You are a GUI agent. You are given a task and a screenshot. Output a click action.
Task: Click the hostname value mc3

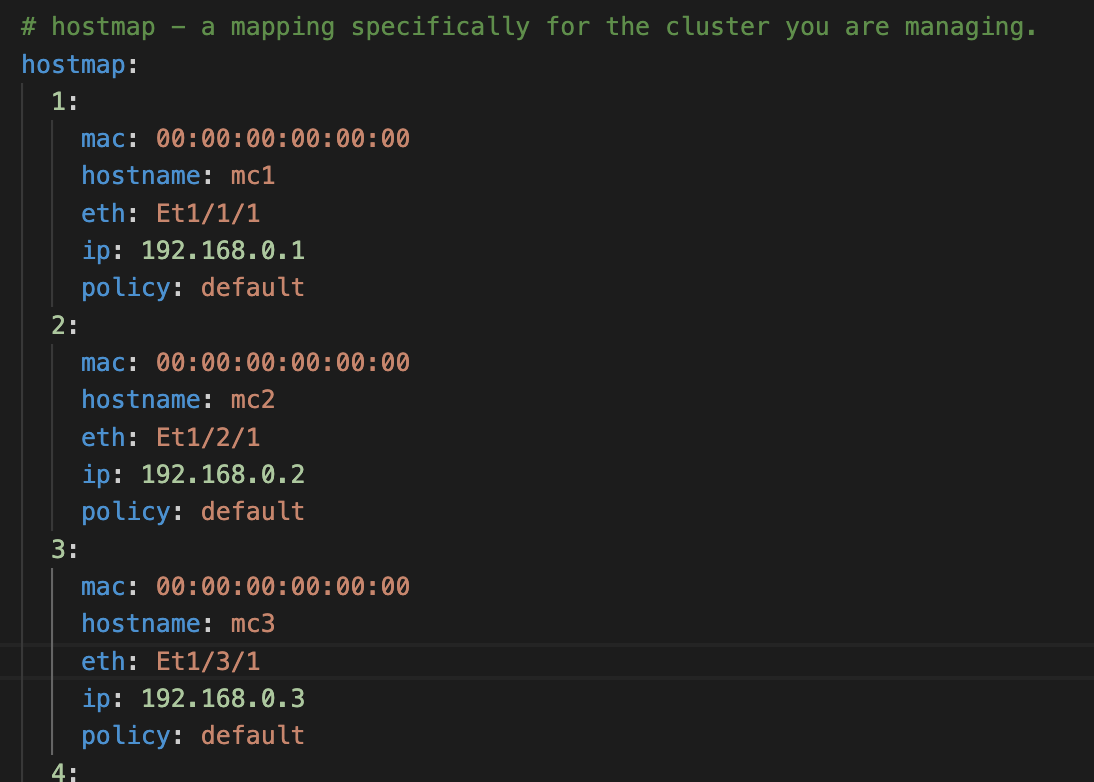click(x=252, y=624)
